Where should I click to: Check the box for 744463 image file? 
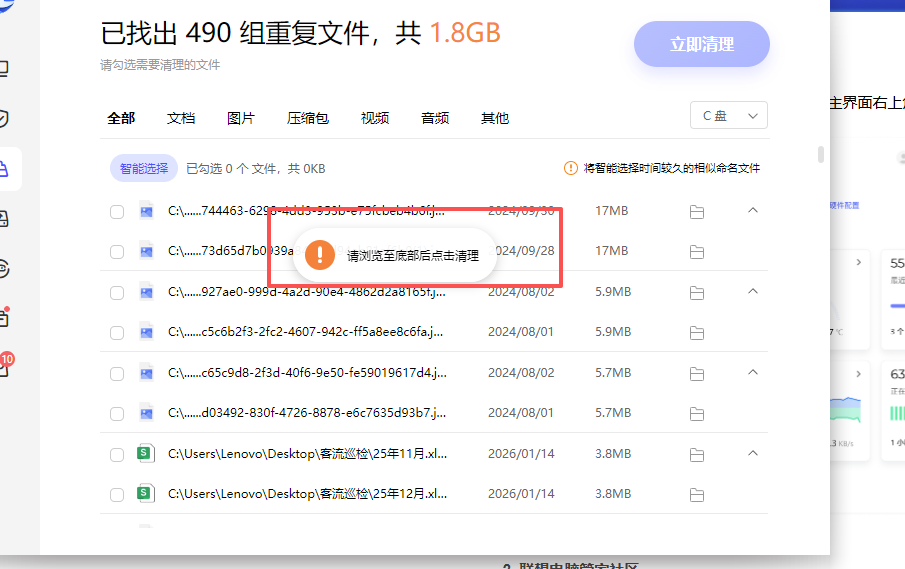[x=117, y=212]
